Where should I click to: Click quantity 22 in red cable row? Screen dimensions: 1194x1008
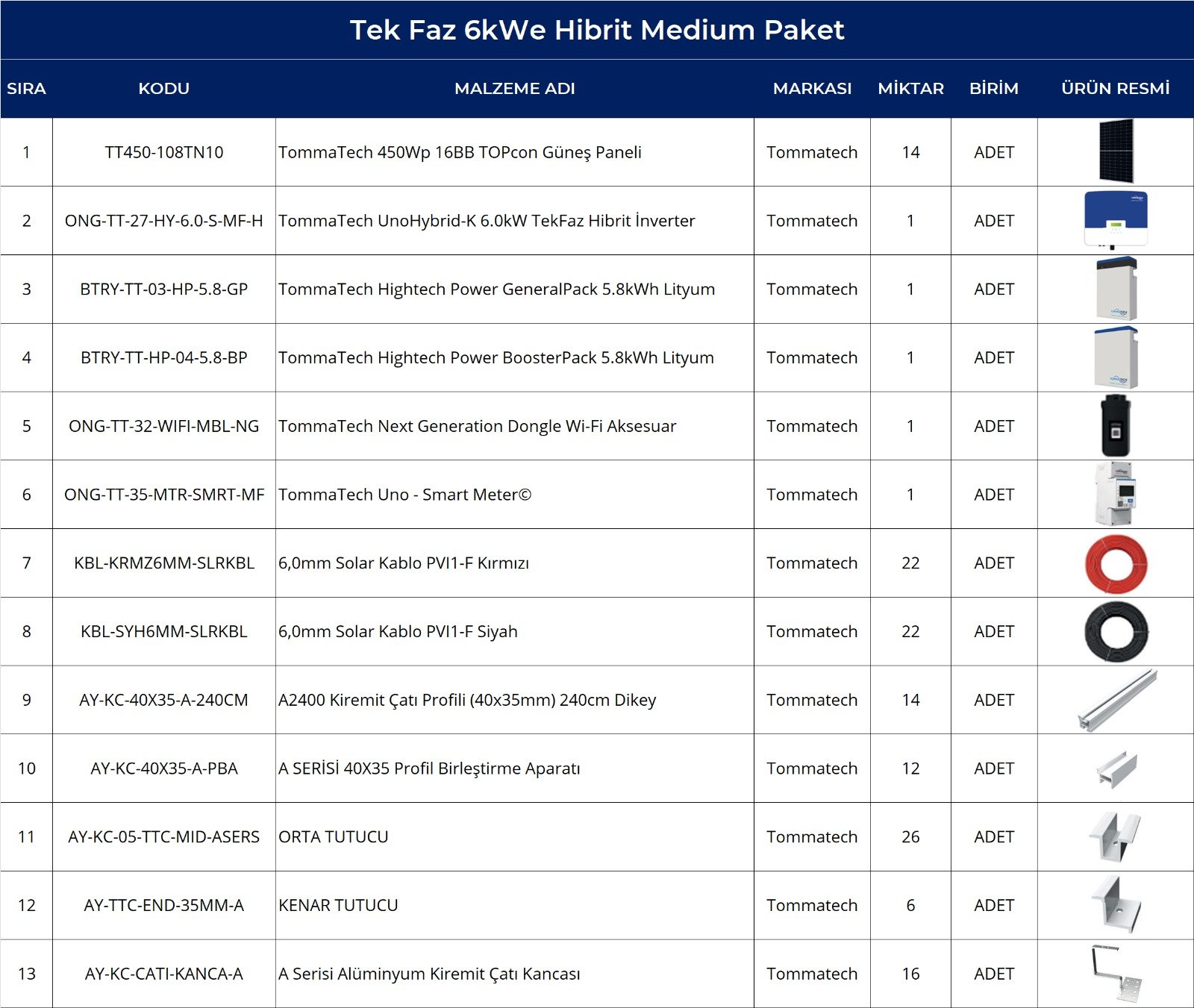click(x=910, y=563)
